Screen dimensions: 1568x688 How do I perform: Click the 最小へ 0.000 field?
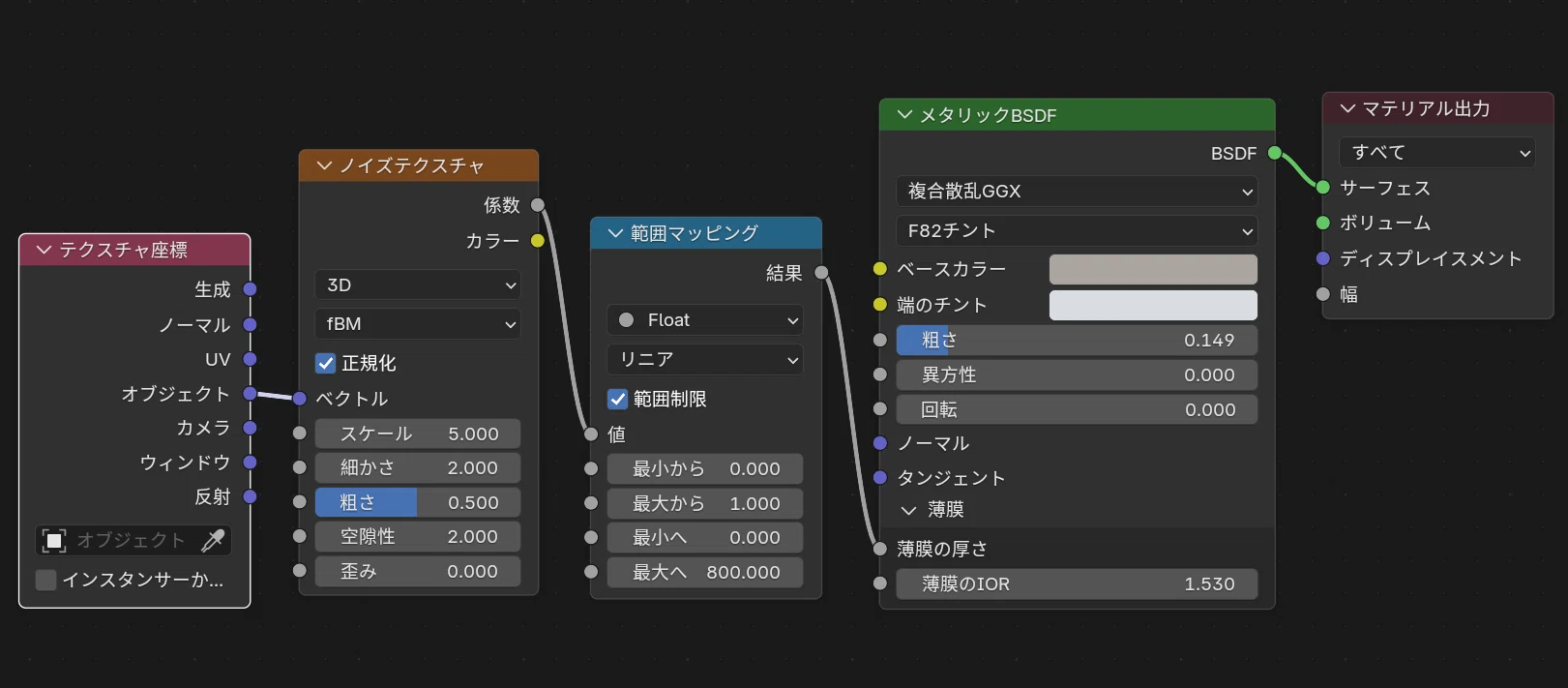click(x=705, y=537)
